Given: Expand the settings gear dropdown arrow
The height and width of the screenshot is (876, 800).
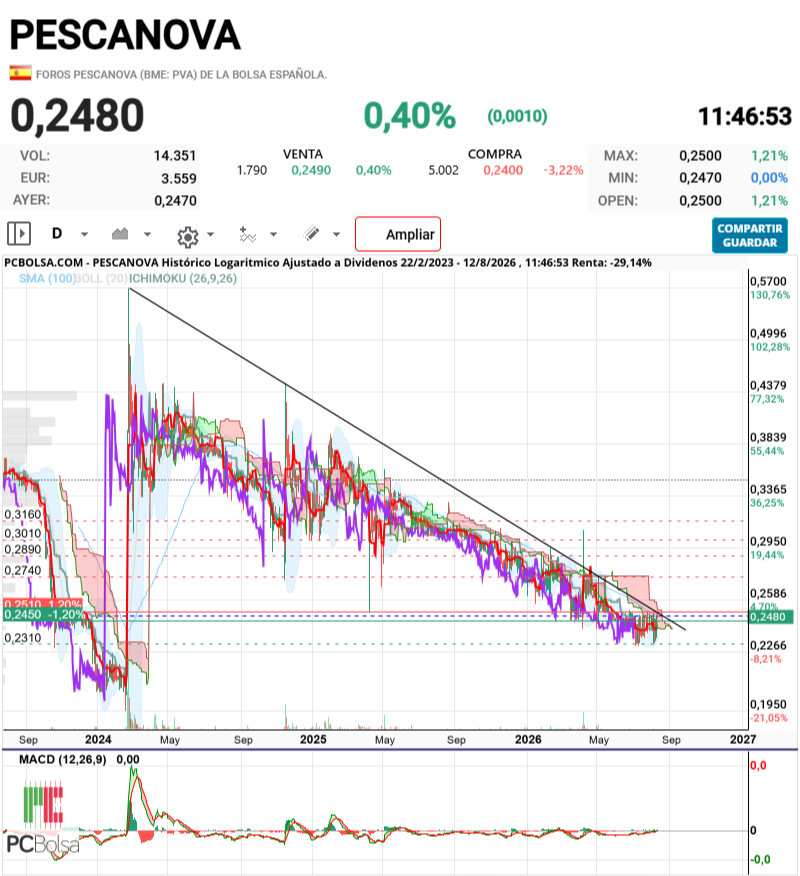Looking at the screenshot, I should coord(211,235).
